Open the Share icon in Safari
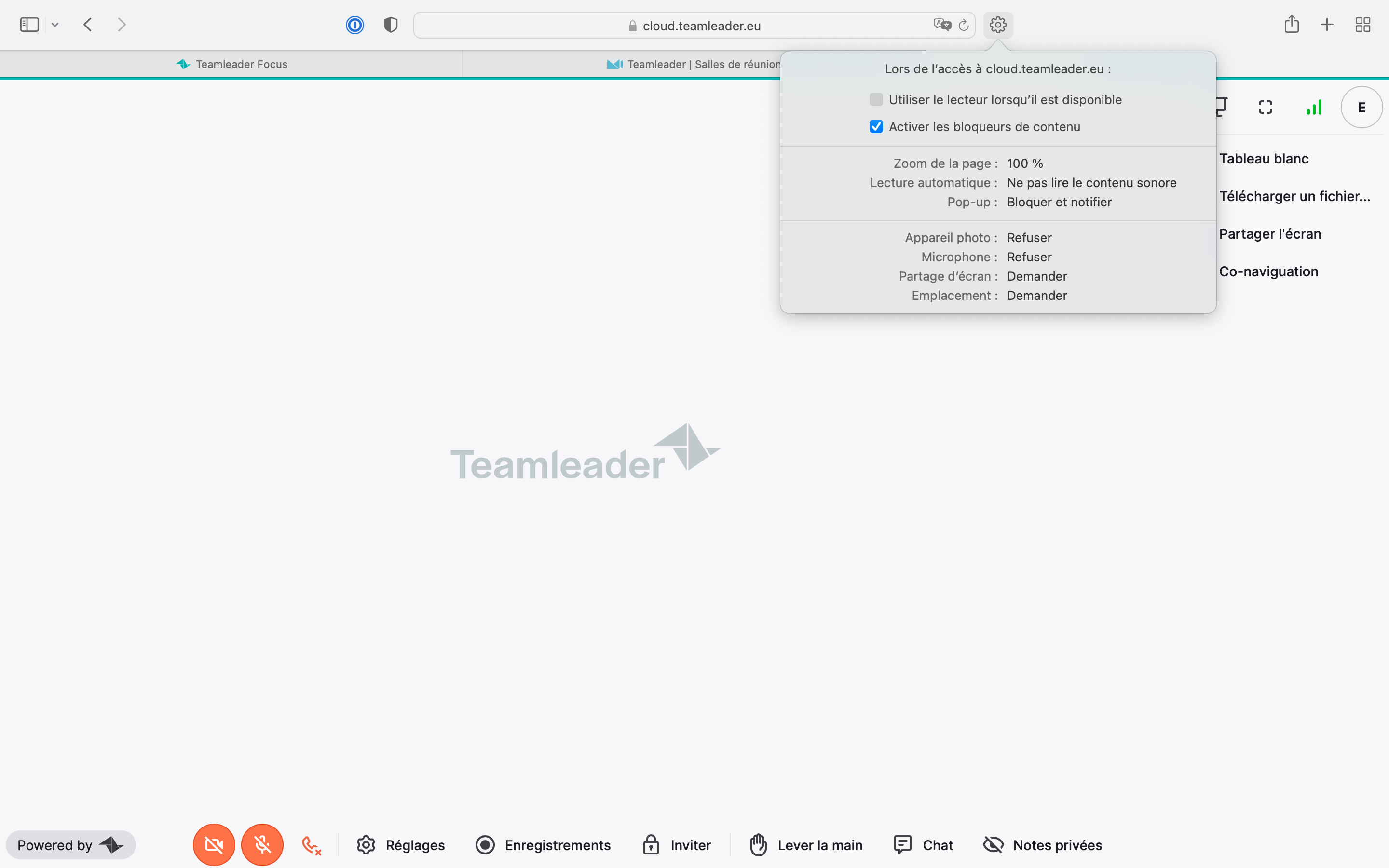1389x868 pixels. (x=1292, y=24)
